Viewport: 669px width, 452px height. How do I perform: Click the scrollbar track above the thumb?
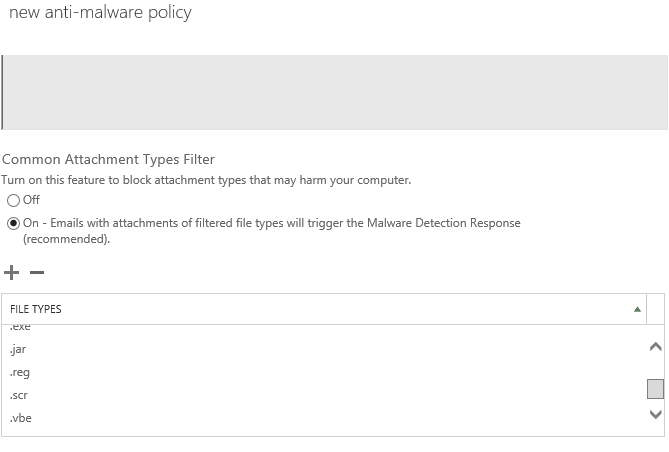[x=655, y=366]
